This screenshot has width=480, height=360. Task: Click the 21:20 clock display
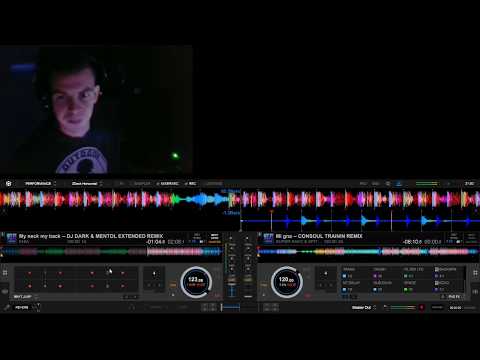469,184
